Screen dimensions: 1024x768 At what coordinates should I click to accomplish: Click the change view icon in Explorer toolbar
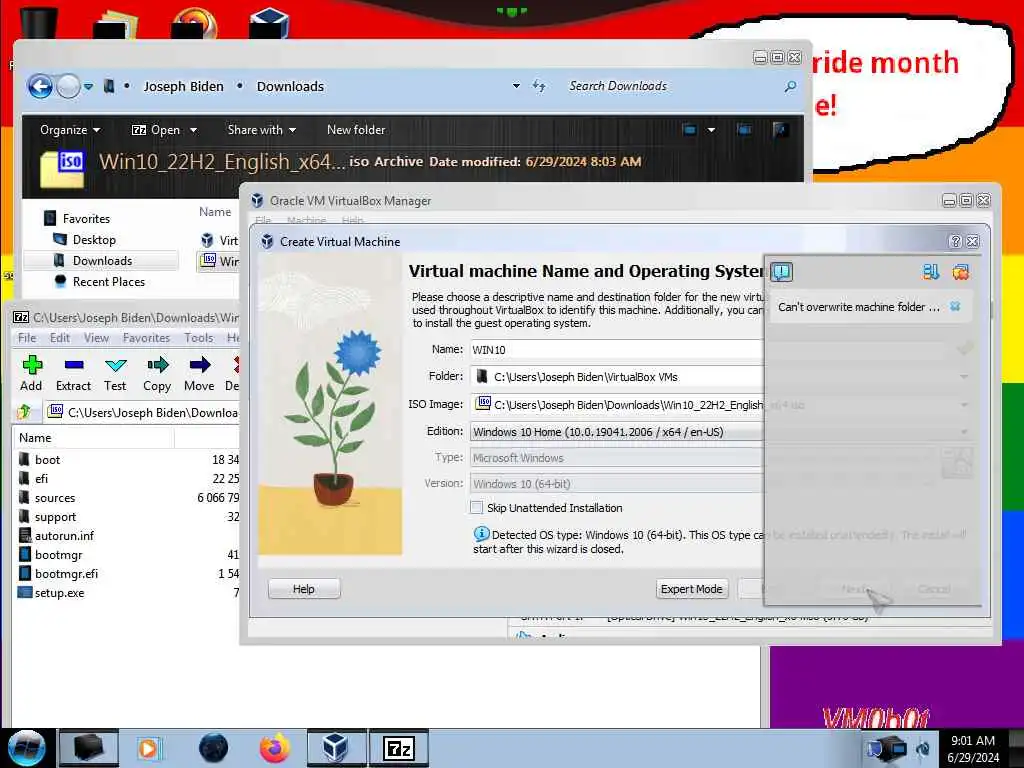coord(690,129)
